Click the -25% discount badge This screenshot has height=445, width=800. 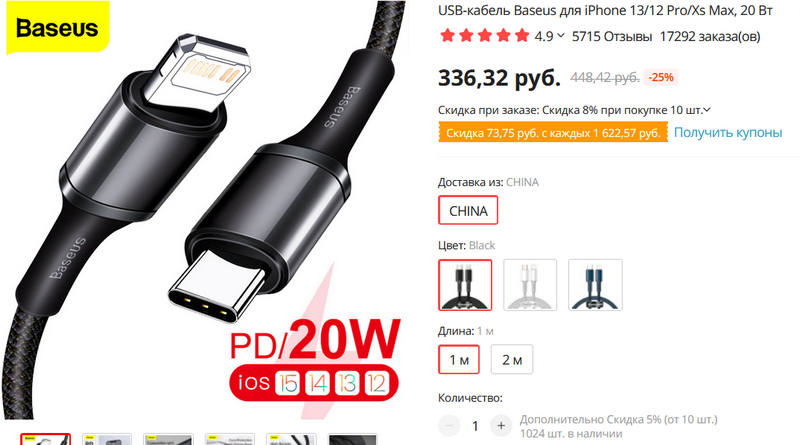661,78
